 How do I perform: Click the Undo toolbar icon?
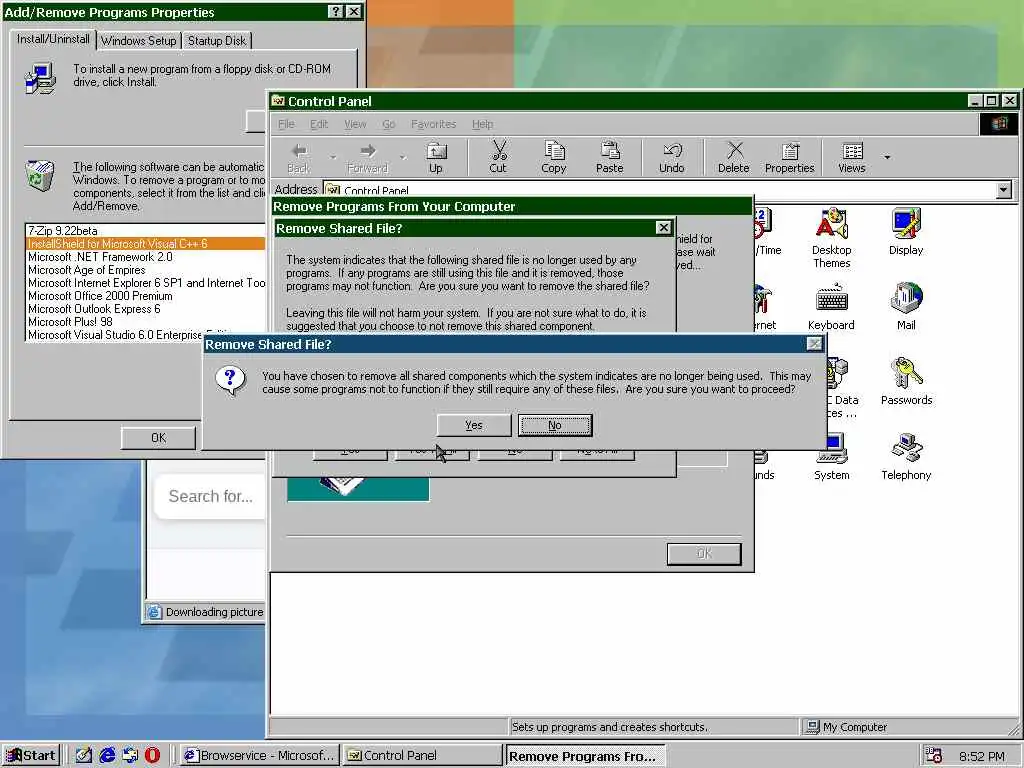pos(671,158)
